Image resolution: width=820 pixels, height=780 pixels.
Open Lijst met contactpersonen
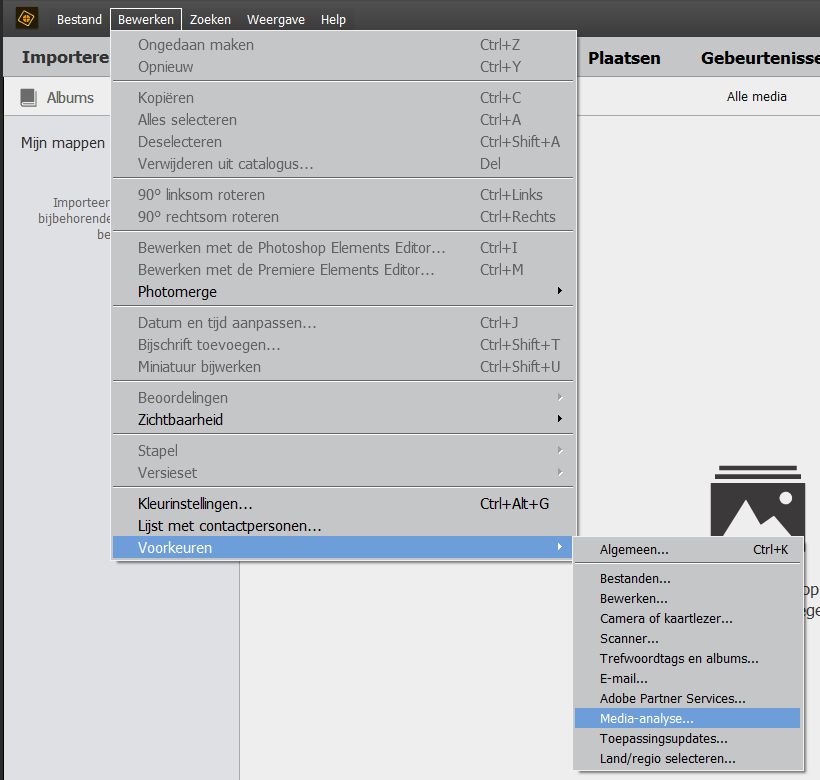click(343, 525)
